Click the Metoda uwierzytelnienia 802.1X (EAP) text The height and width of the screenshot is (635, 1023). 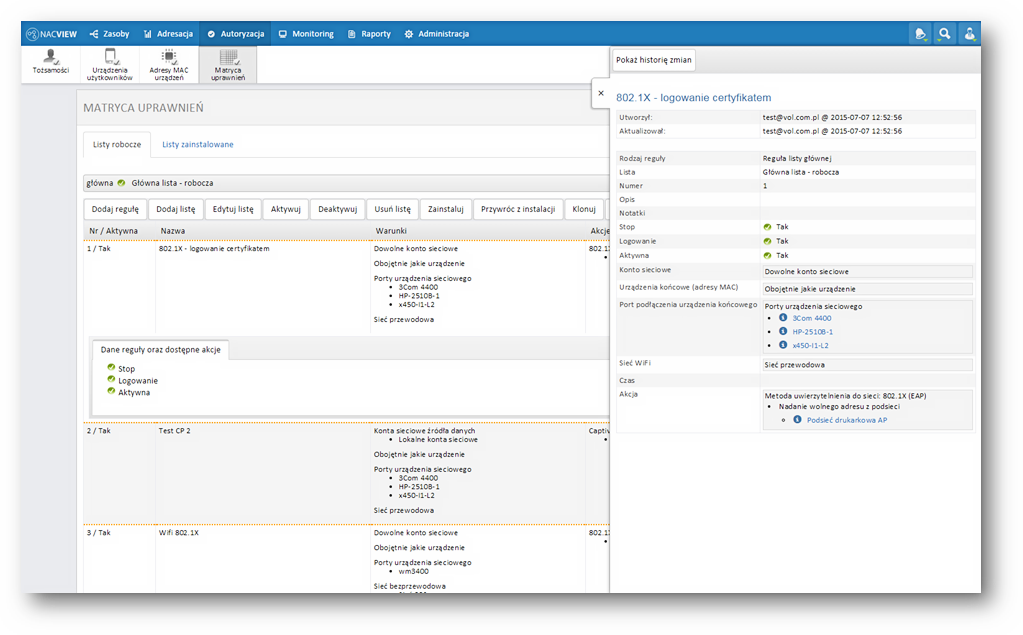tap(846, 396)
